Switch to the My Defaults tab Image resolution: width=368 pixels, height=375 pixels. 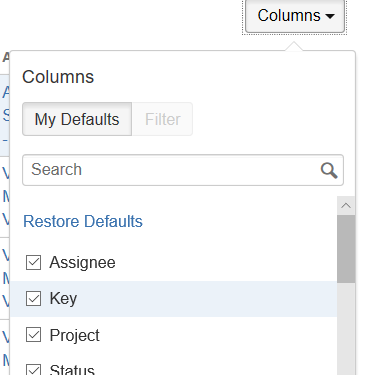pos(77,119)
